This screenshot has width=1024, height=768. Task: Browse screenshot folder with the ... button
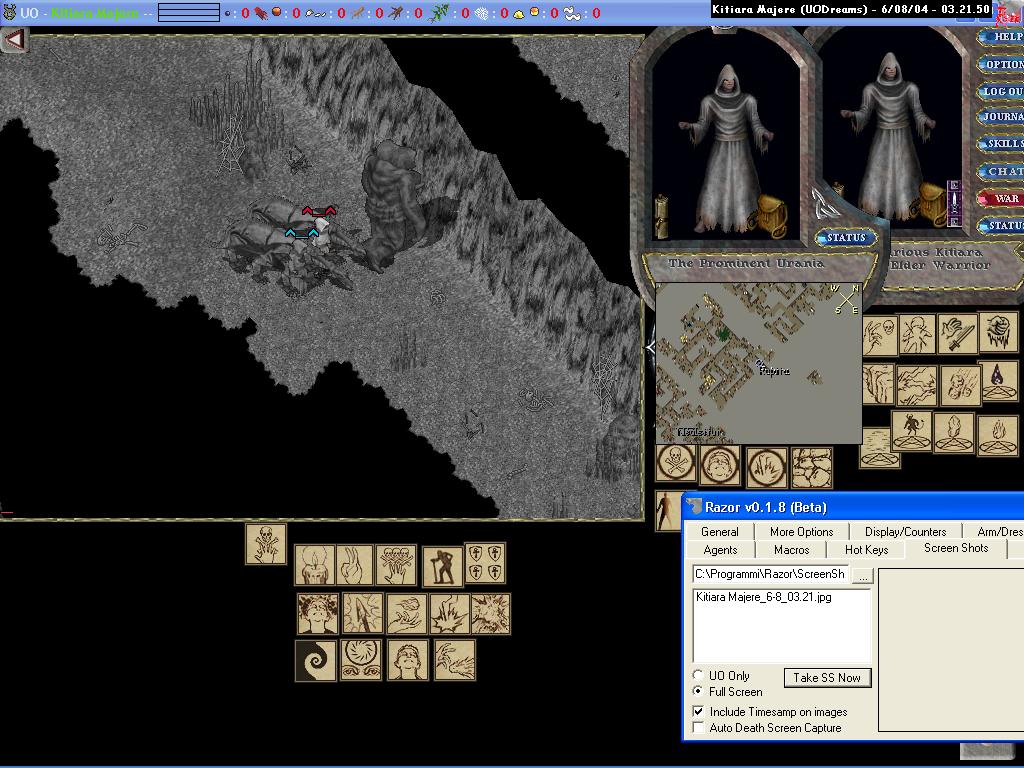point(863,575)
